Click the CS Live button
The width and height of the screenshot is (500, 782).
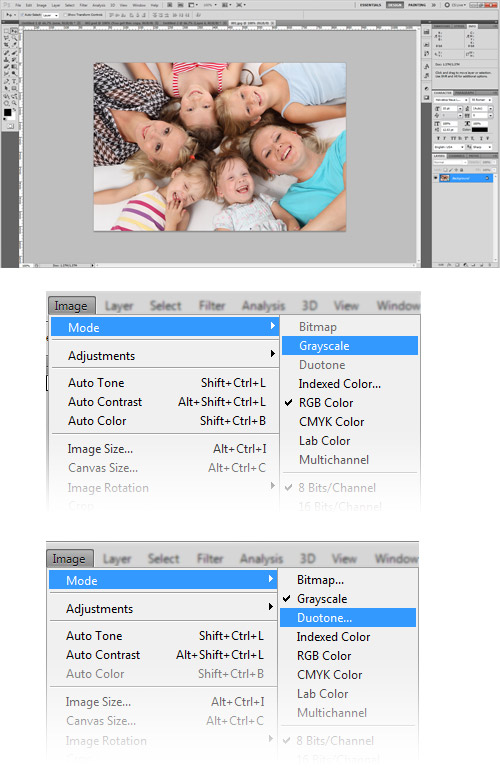(x=456, y=5)
